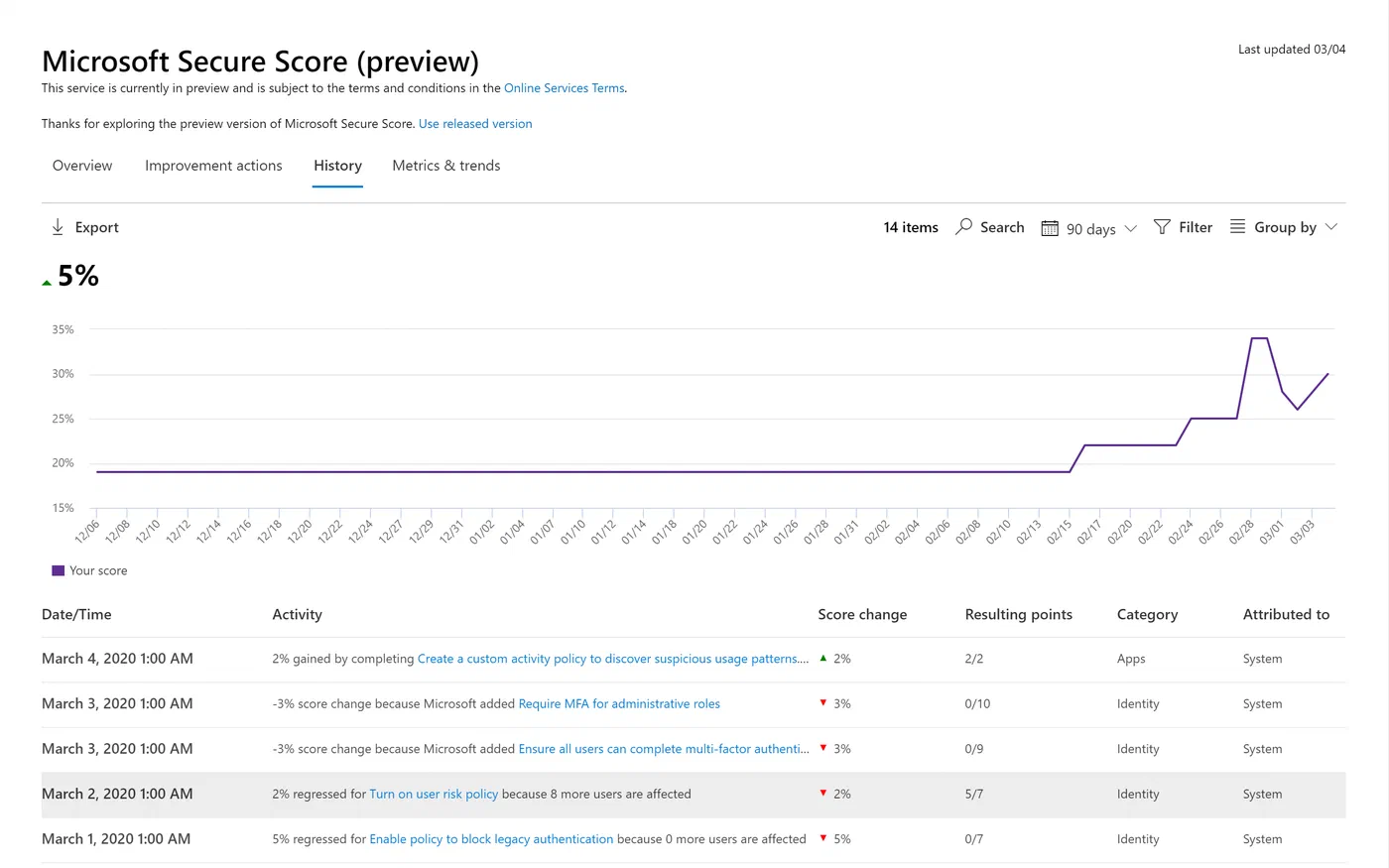Click the Search button label
1389x868 pixels.
(x=1002, y=227)
